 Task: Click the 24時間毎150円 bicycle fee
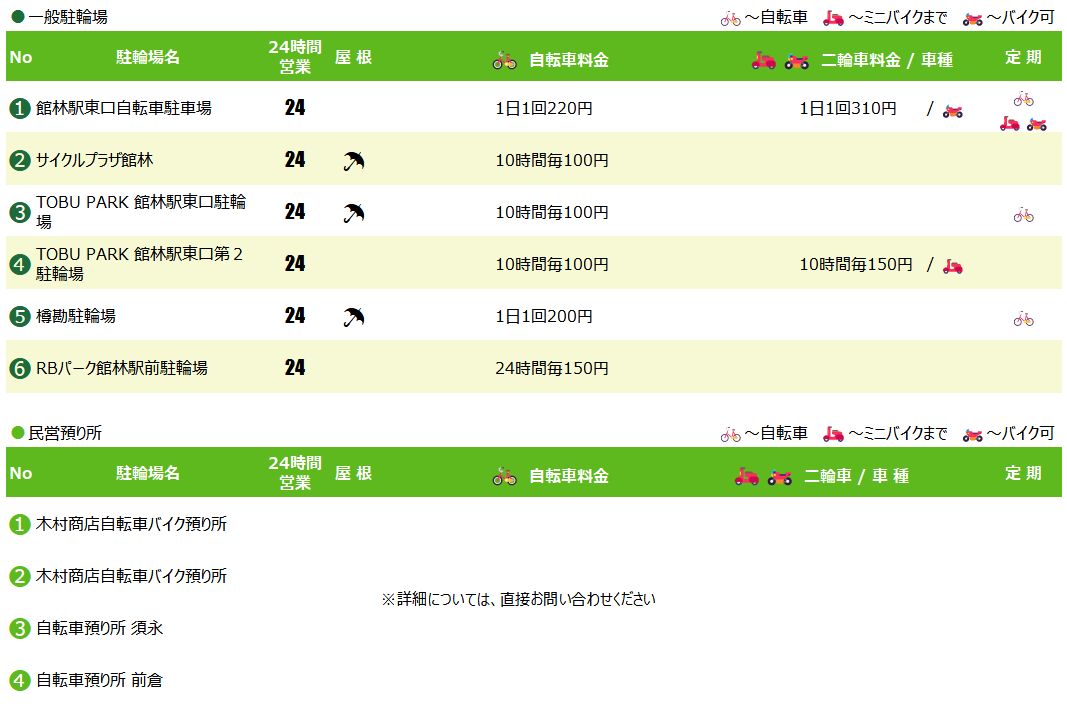[552, 368]
